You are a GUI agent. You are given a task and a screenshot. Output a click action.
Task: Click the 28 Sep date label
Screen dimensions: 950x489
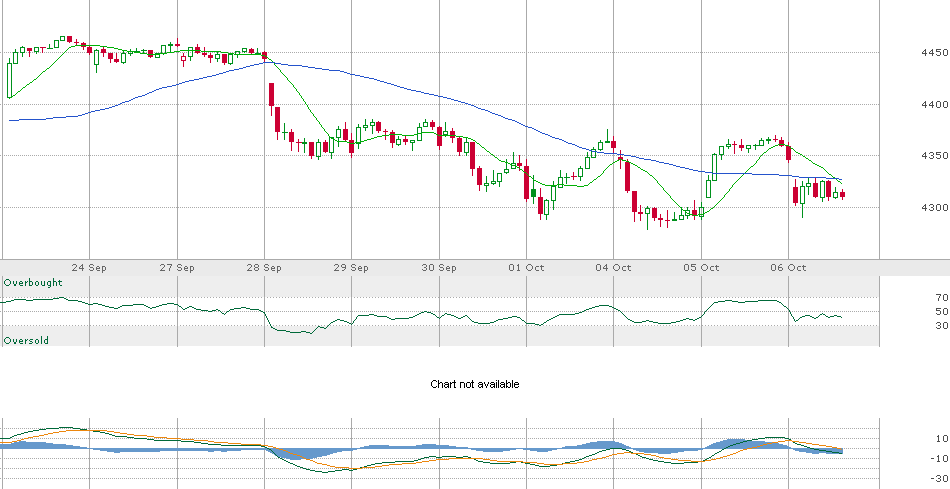264,268
